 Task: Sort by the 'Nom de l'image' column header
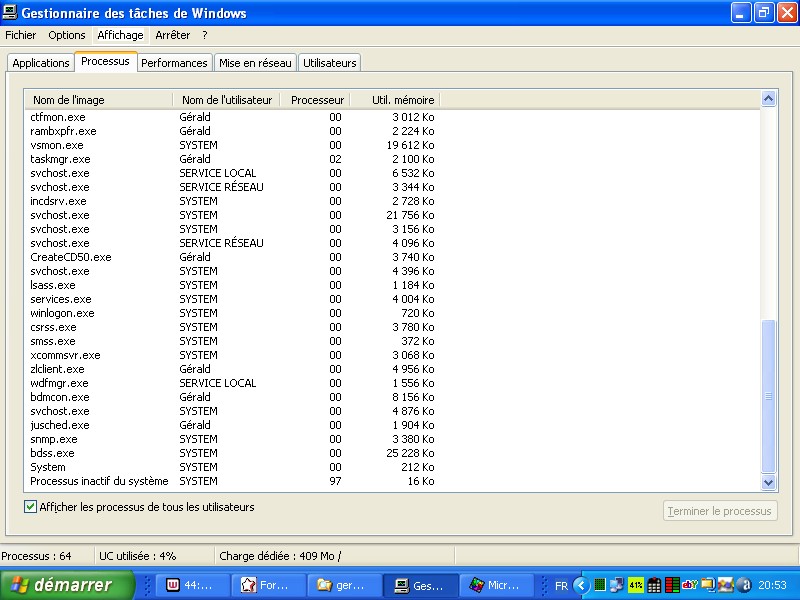click(98, 100)
